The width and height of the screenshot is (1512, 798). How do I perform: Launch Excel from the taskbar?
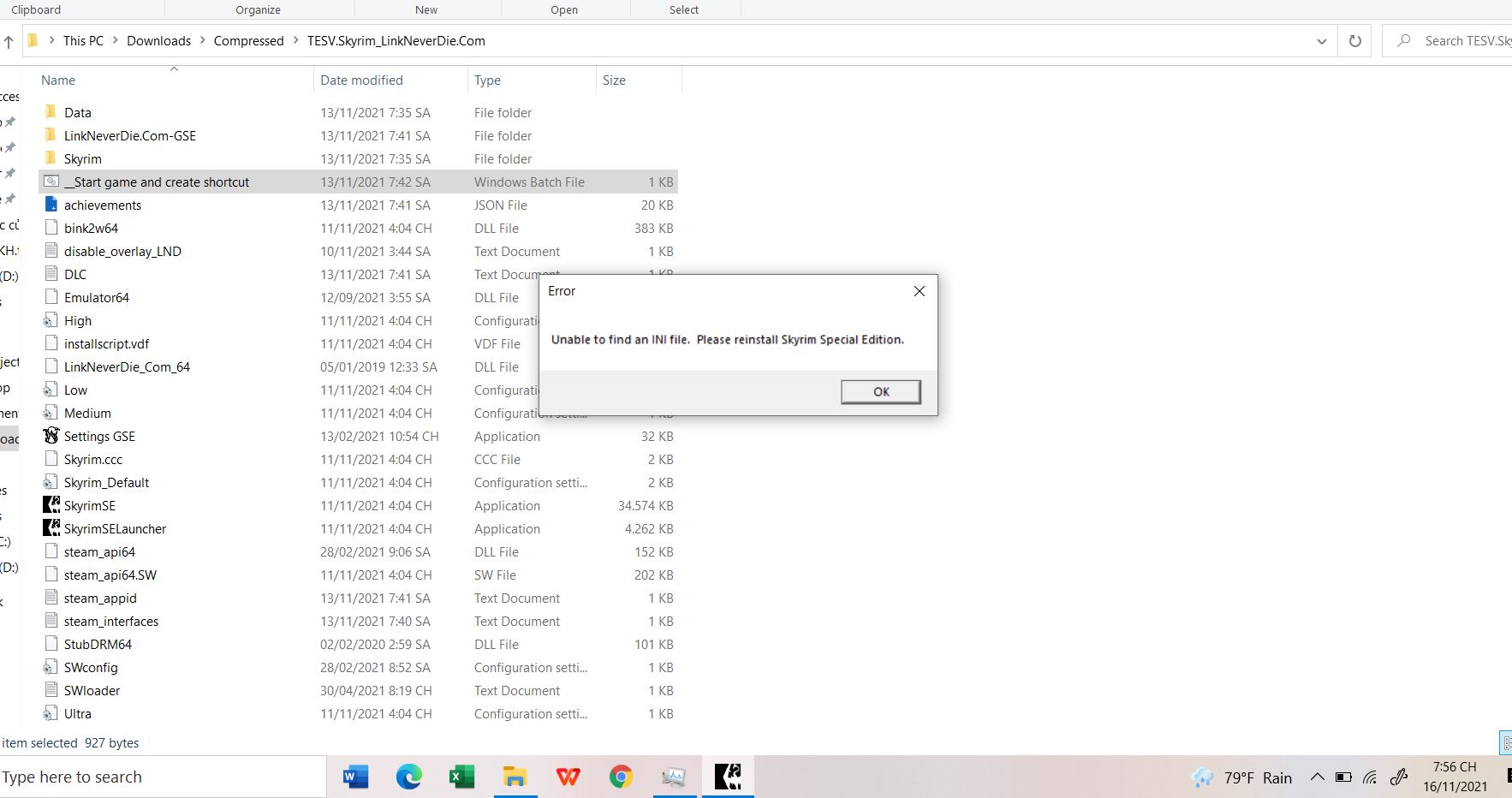pos(461,777)
